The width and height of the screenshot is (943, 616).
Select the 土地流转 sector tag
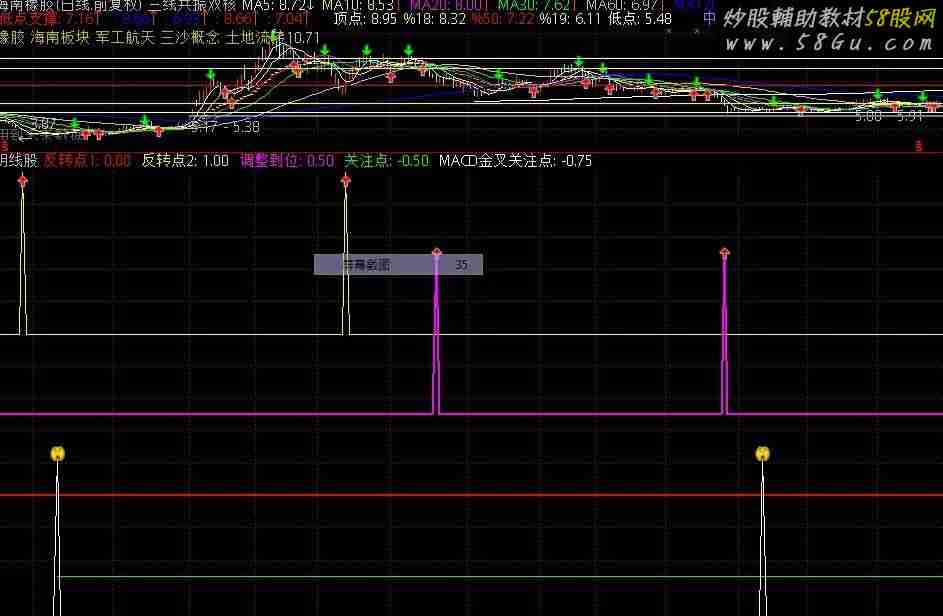(x=255, y=38)
